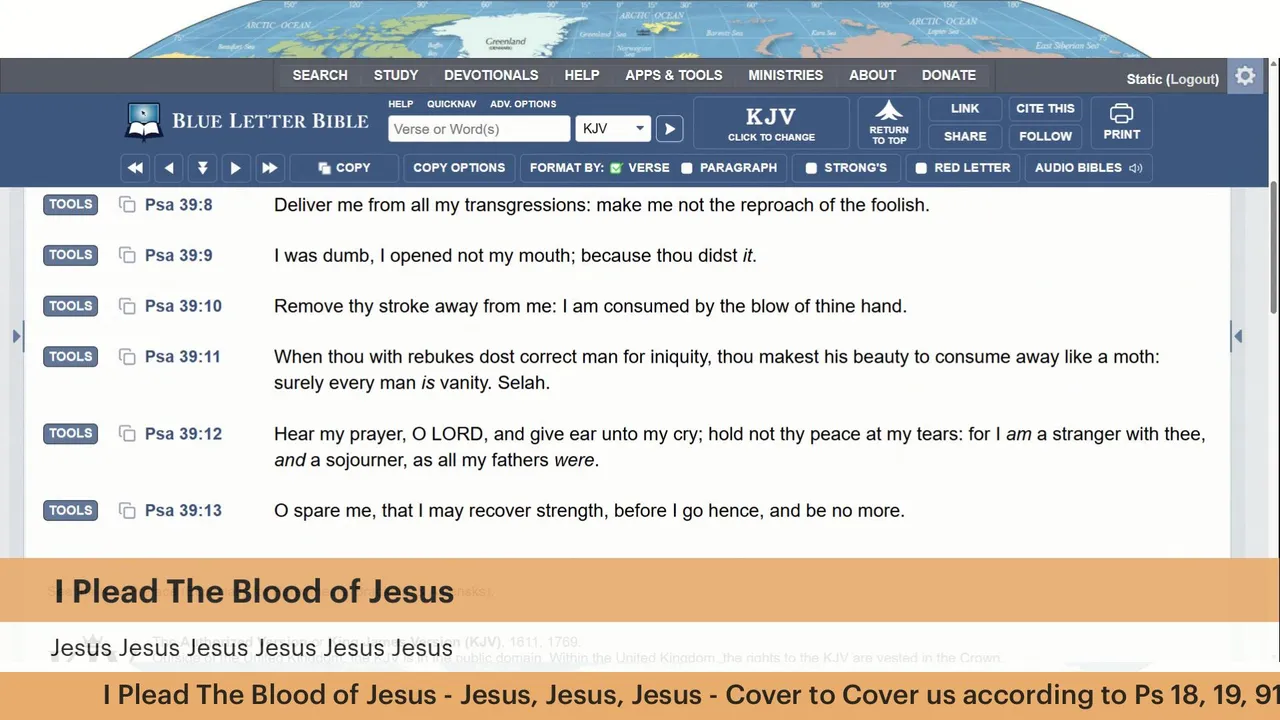This screenshot has height=720, width=1280.
Task: Click the Share button
Action: click(x=965, y=136)
